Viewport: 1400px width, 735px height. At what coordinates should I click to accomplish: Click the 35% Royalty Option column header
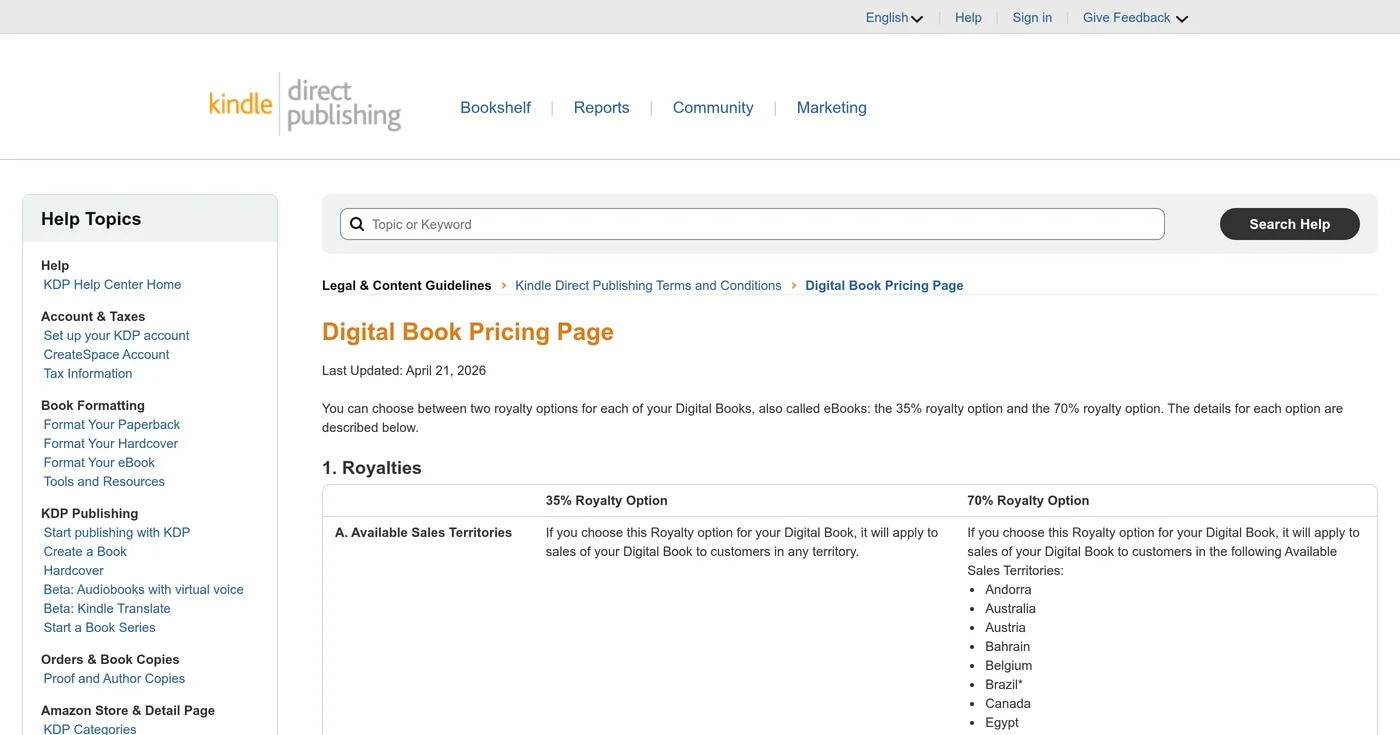[606, 501]
